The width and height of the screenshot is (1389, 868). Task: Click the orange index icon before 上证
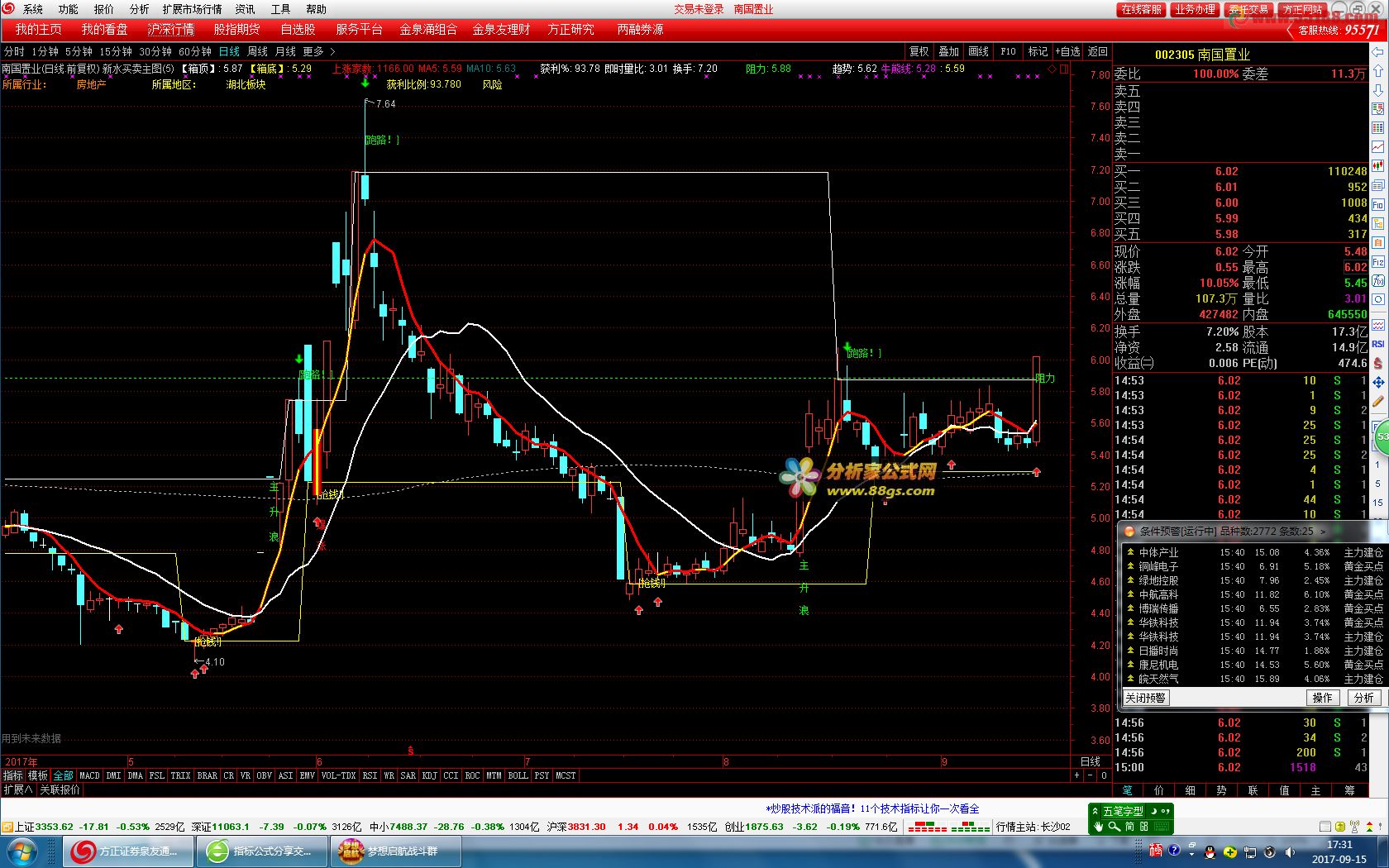[x=7, y=827]
